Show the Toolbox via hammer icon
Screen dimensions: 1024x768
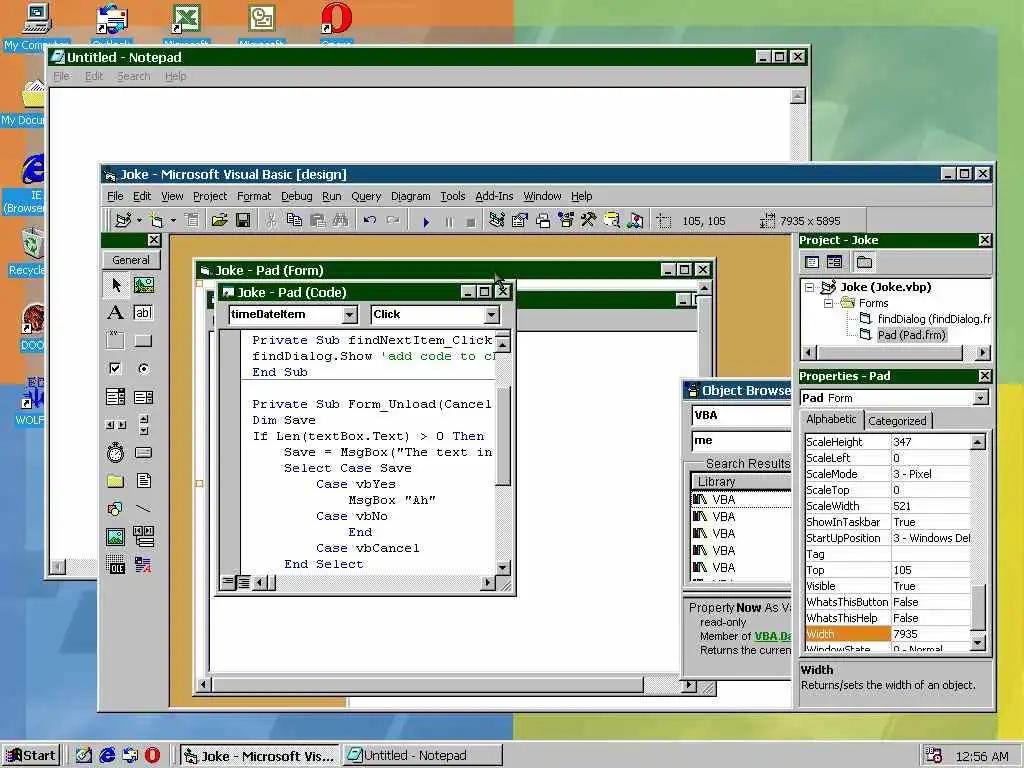[588, 221]
